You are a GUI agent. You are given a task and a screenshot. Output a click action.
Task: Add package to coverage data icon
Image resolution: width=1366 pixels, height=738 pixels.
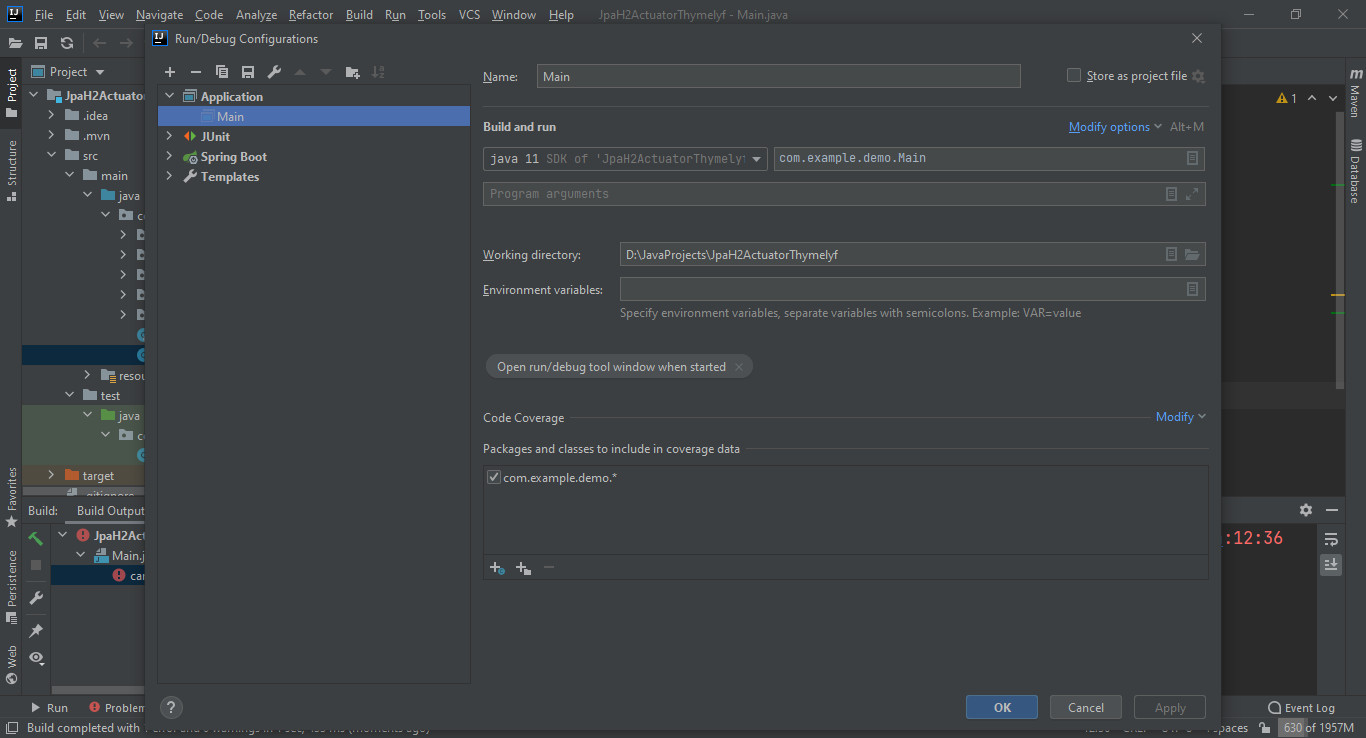(522, 567)
